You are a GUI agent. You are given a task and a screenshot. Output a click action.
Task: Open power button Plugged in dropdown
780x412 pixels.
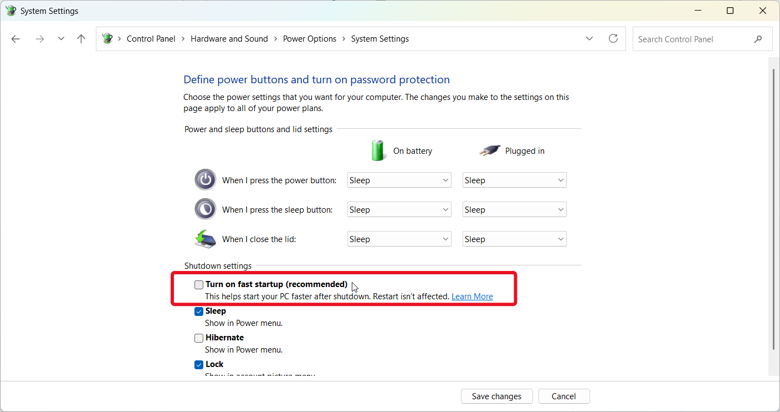[514, 180]
